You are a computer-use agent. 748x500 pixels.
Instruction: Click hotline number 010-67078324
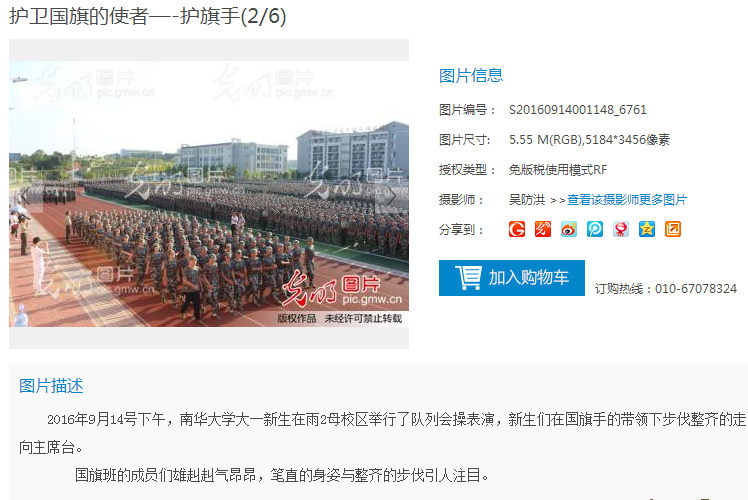tap(696, 289)
